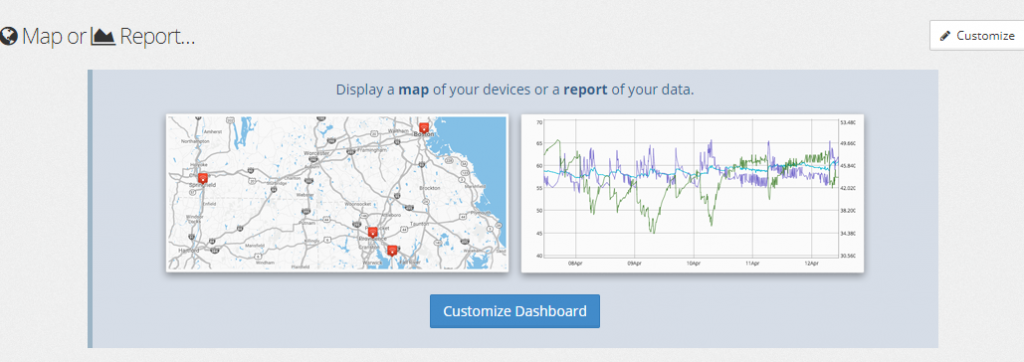Viewport: 1024px width, 362px height.
Task: Click the Customize Dashboard button
Action: (x=515, y=311)
